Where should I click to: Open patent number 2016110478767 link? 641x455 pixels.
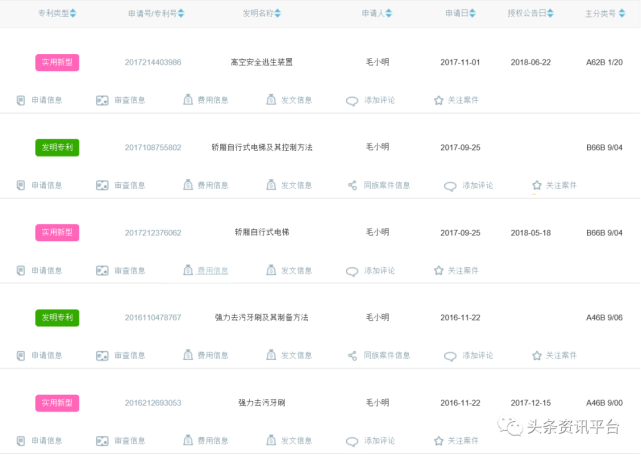point(153,317)
